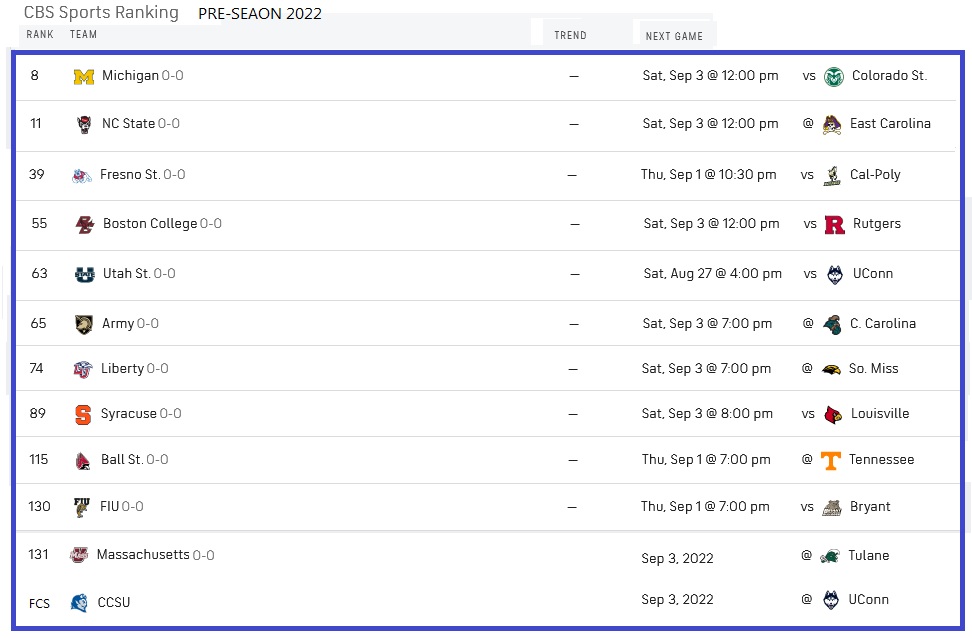
Task: Open opponent Cal-Poly link
Action: coord(875,175)
